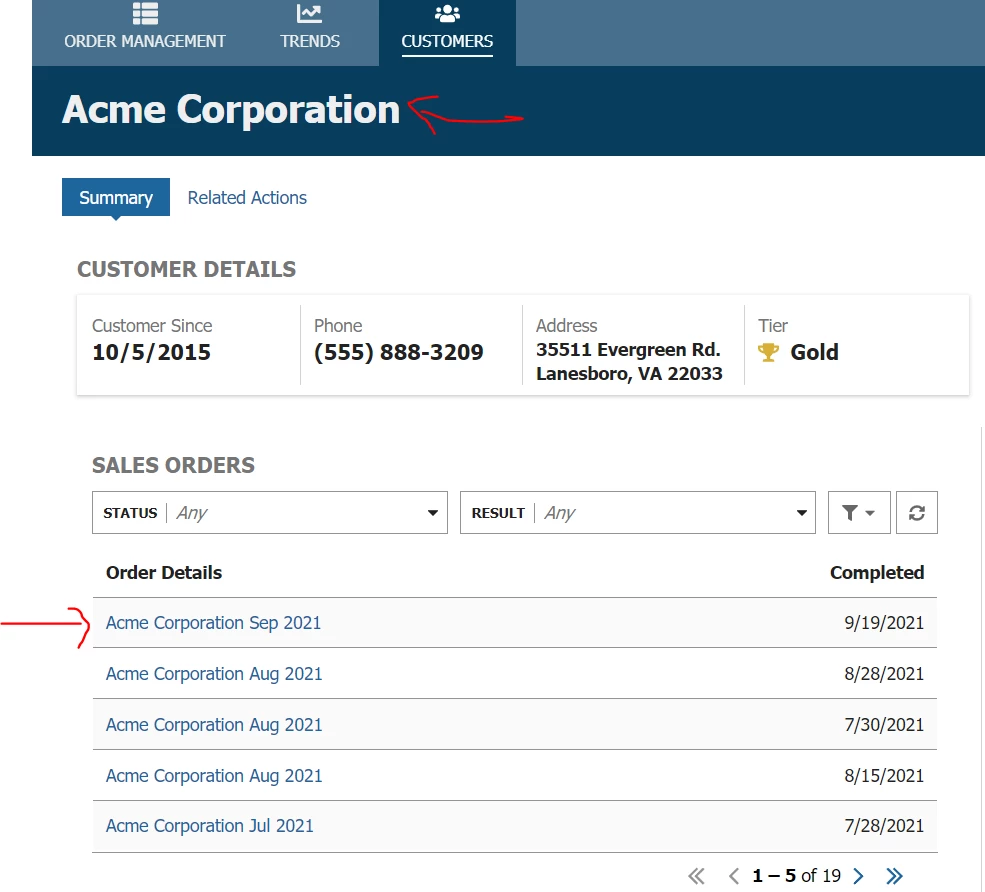Click the gold trophy tier icon
Screen dimensions: 985x892
(x=768, y=352)
